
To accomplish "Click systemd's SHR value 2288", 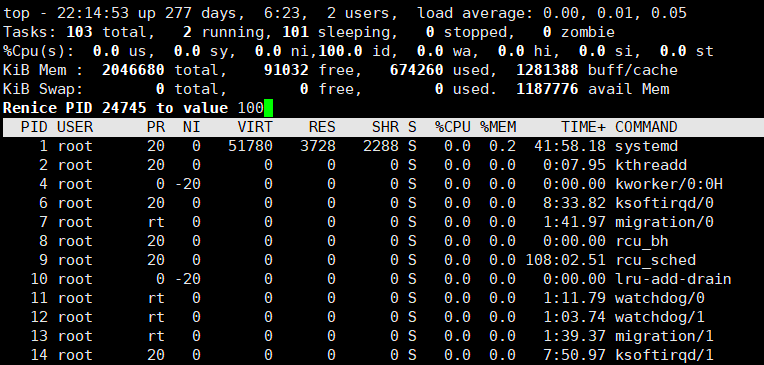I will [x=381, y=146].
